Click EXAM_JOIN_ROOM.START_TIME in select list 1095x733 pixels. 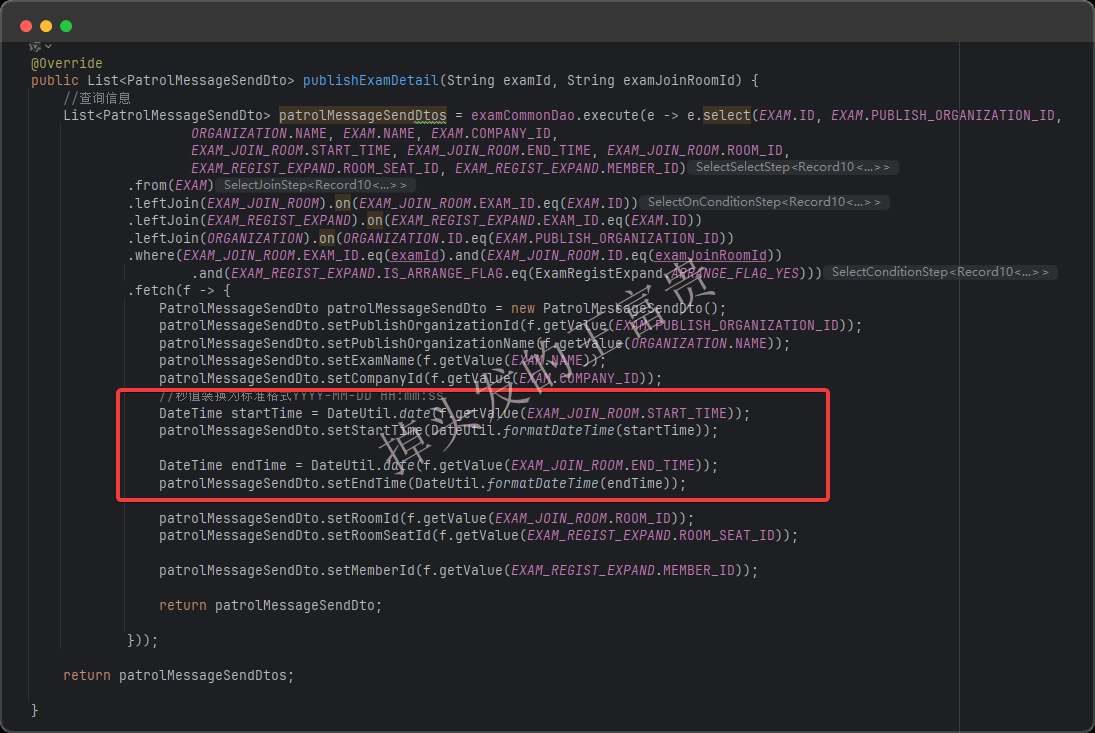[291, 150]
